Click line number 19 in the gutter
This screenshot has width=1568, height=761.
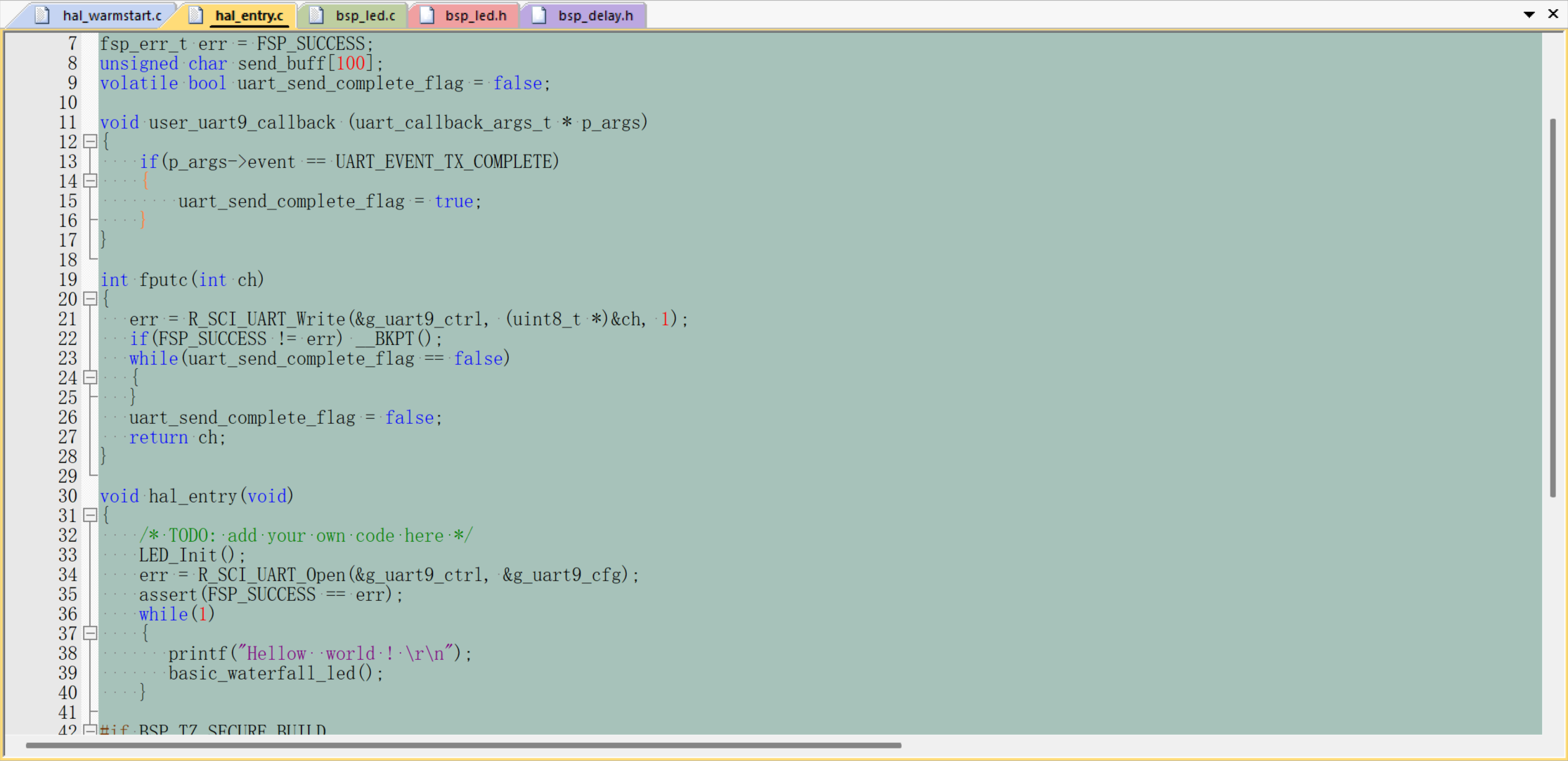pos(67,280)
